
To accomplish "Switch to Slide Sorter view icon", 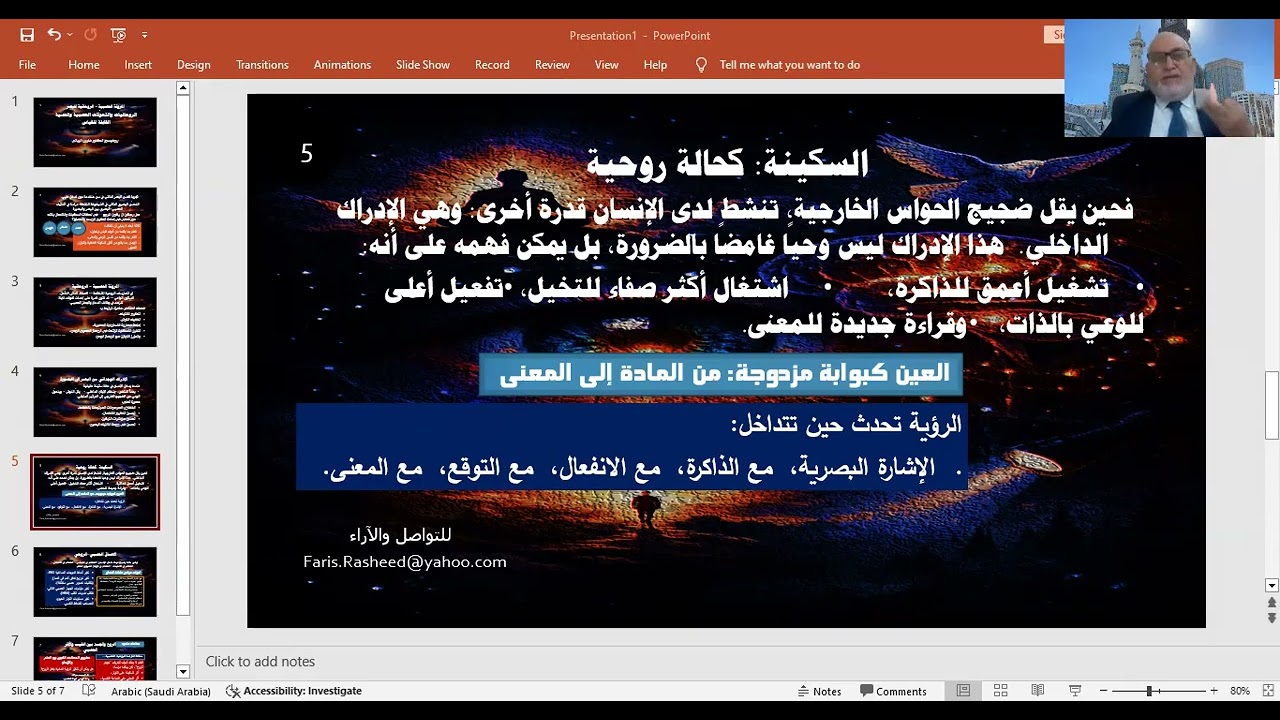I will [1000, 691].
